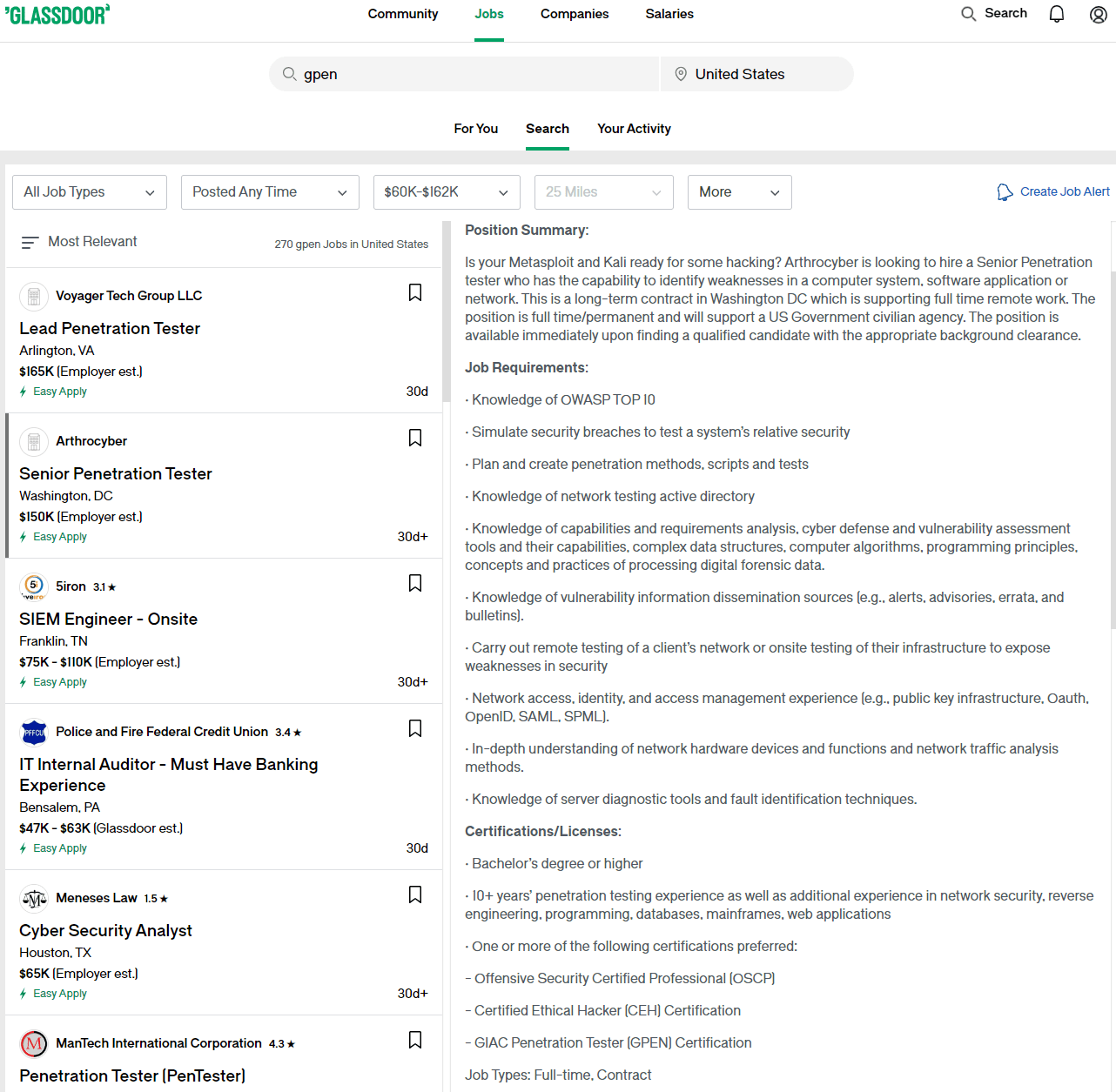Click the magnifier icon beside Search in header
The height and width of the screenshot is (1092, 1116).
tap(968, 14)
